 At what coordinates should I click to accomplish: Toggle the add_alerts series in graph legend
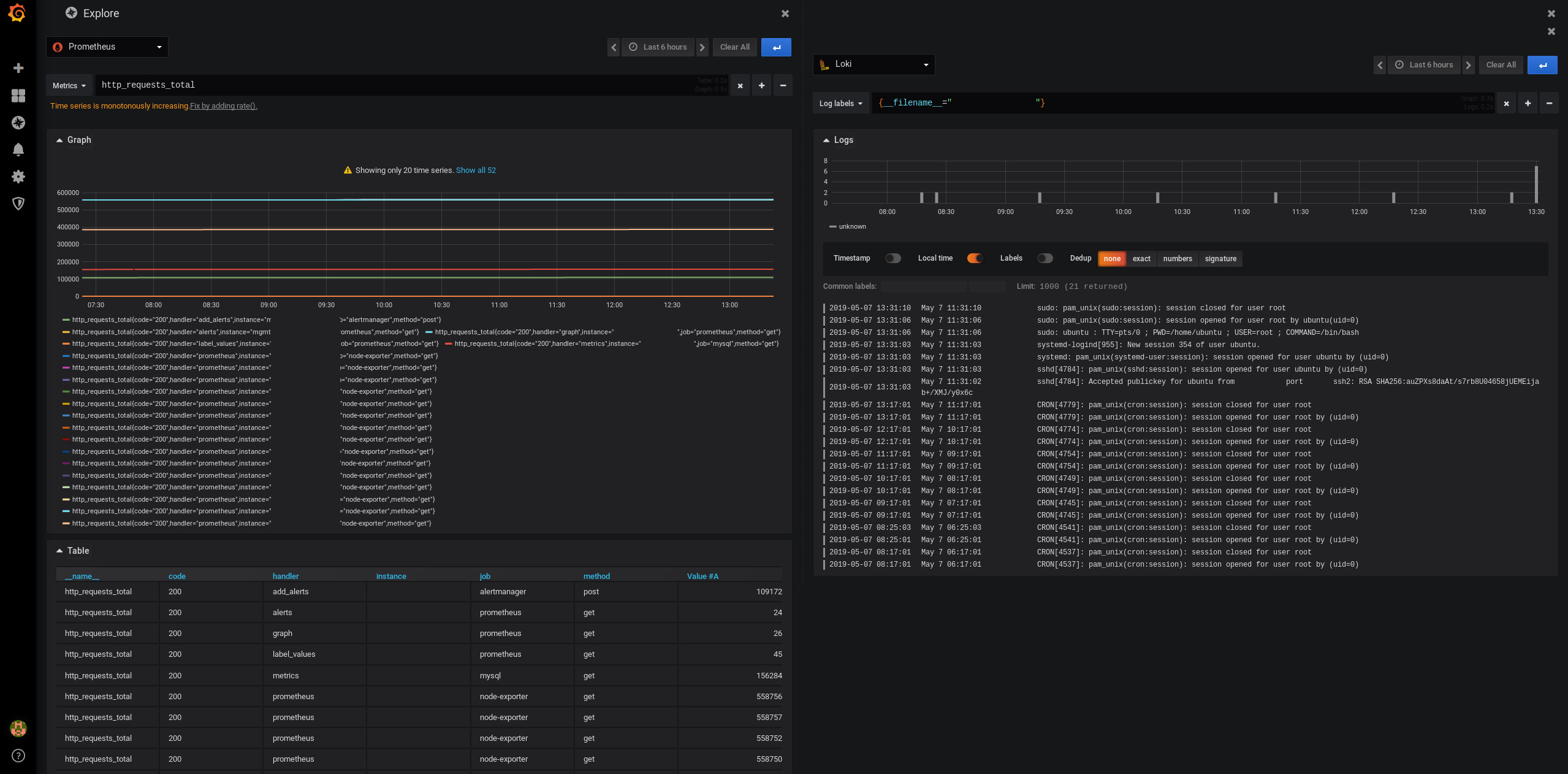click(172, 320)
